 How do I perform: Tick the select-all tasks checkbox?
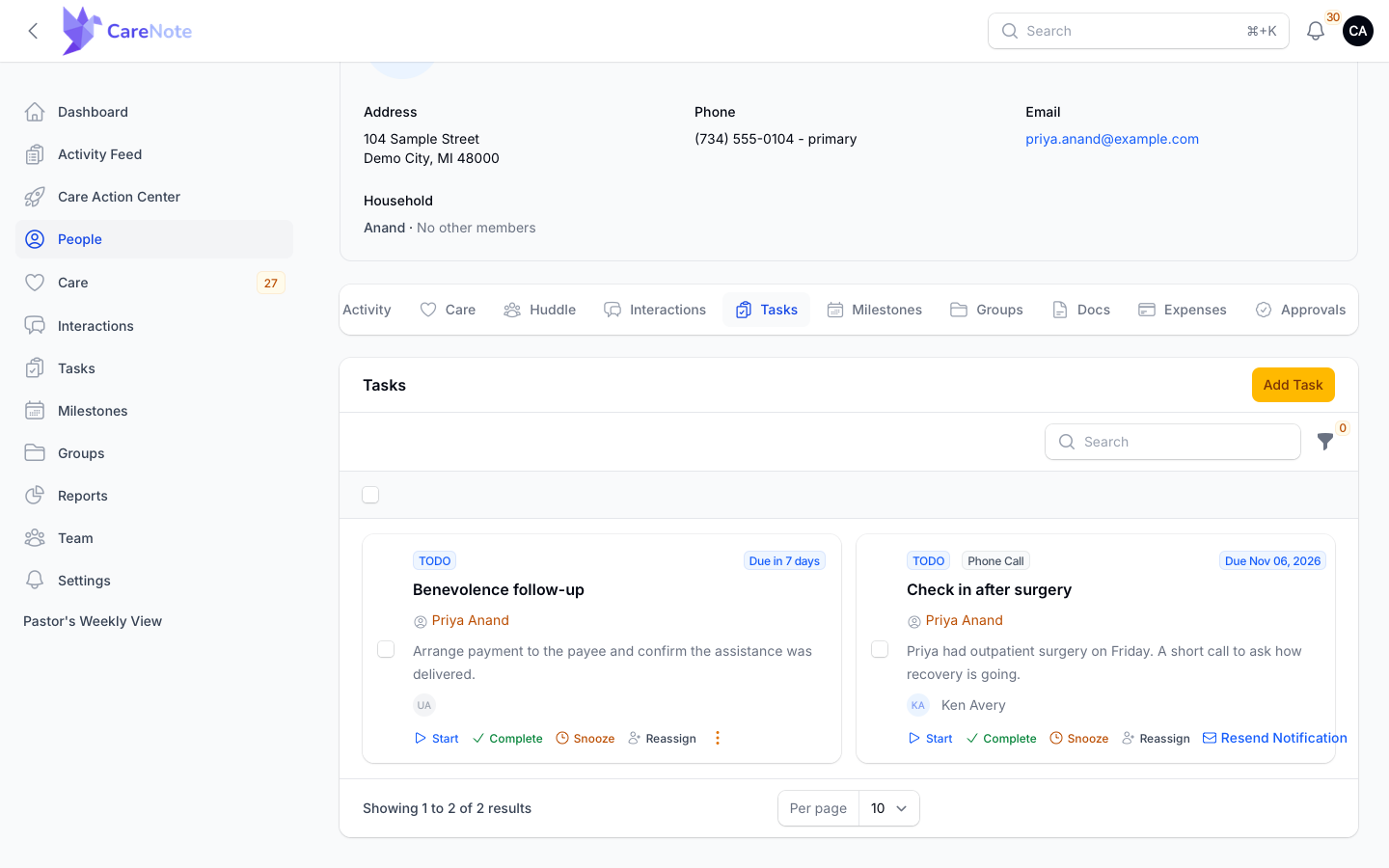click(370, 495)
